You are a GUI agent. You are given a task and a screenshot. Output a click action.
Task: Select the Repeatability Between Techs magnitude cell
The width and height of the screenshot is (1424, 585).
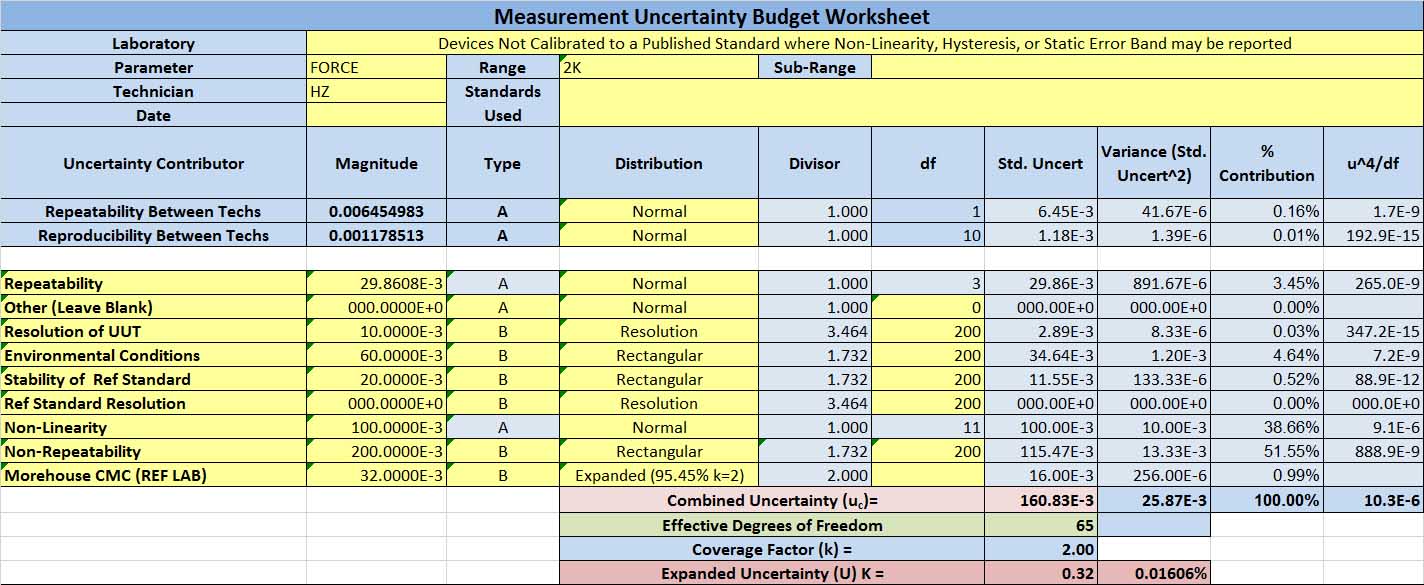click(375, 211)
